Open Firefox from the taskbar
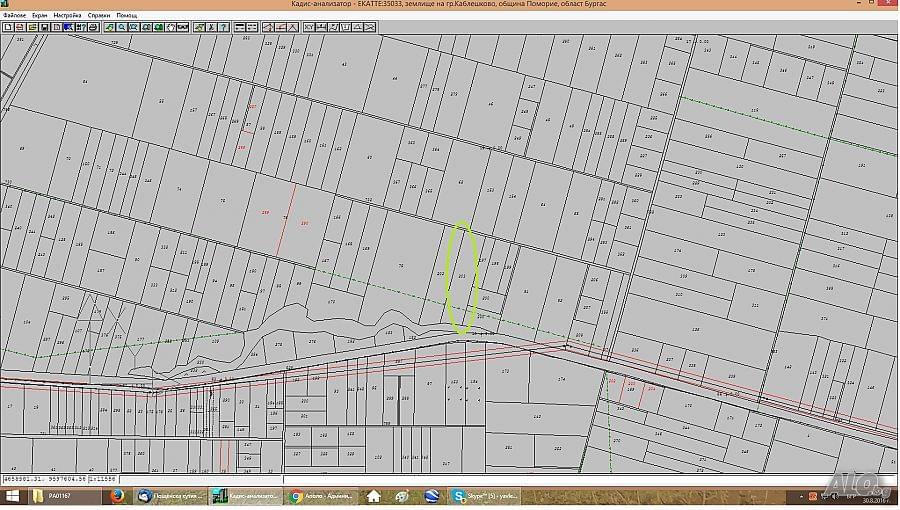The height and width of the screenshot is (510, 900). click(116, 496)
